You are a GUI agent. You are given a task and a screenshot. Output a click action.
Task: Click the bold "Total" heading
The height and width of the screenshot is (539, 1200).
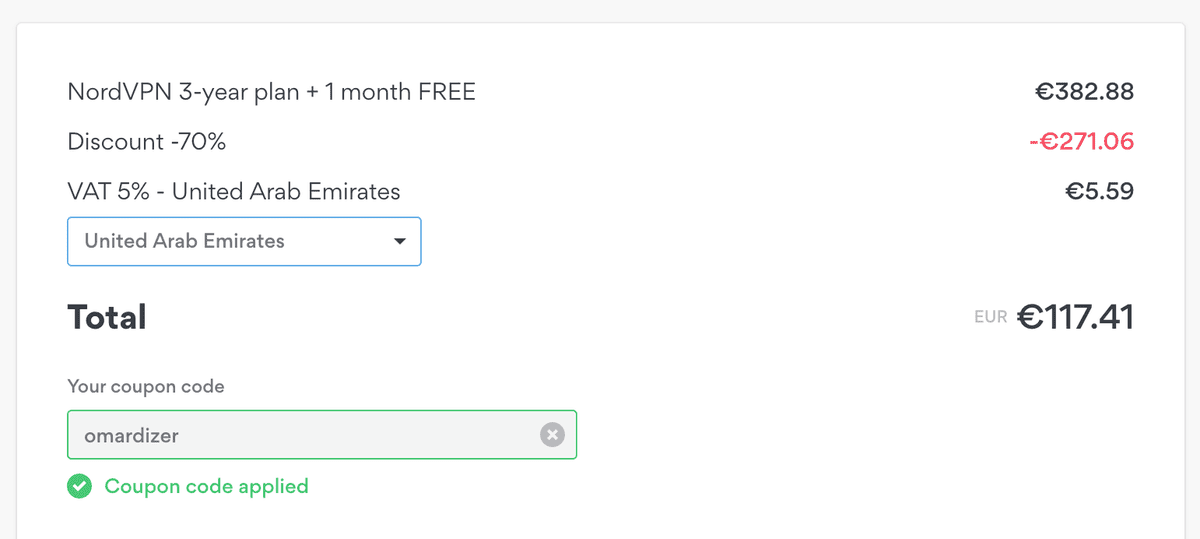tap(107, 318)
